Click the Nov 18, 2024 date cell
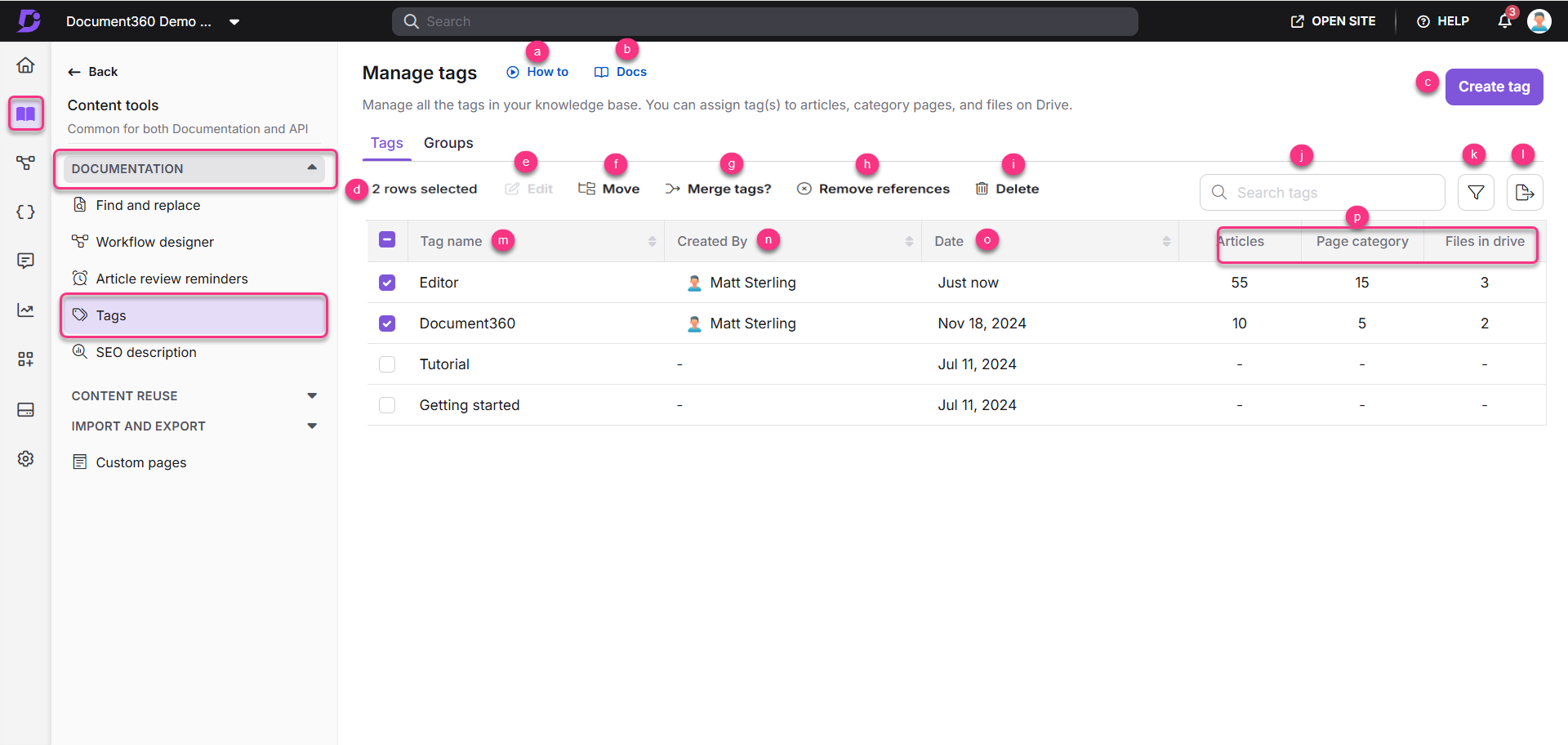 click(982, 323)
